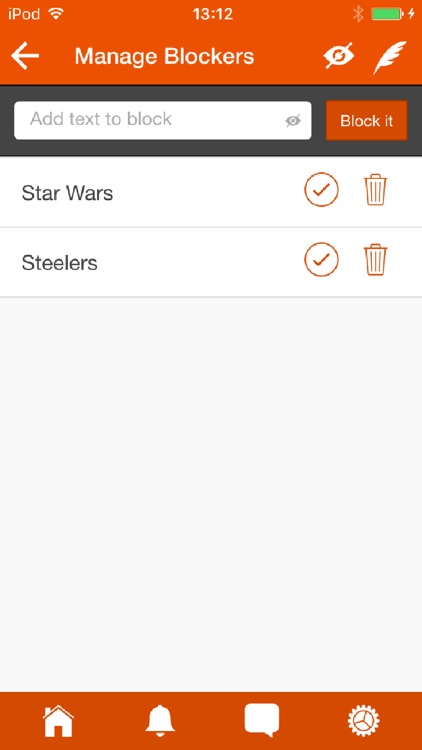Open the Home tab icon
422x750 pixels.
58,721
